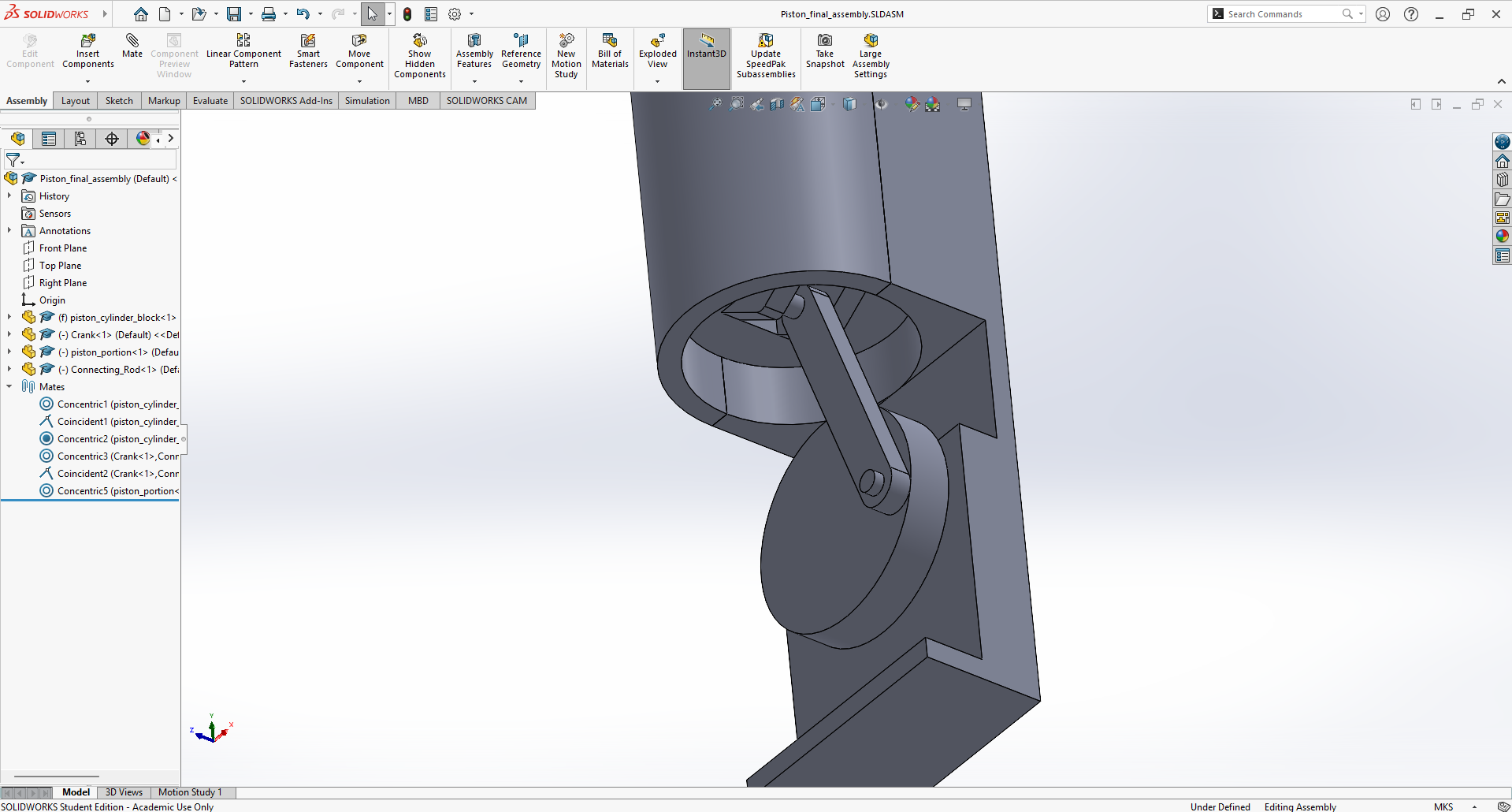Expand the Annotations folder
Viewport: 1512px width, 812px height.
click(x=9, y=230)
